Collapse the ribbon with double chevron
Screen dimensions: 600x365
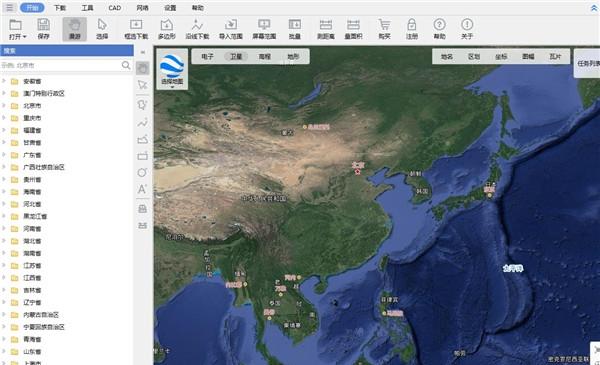point(593,8)
